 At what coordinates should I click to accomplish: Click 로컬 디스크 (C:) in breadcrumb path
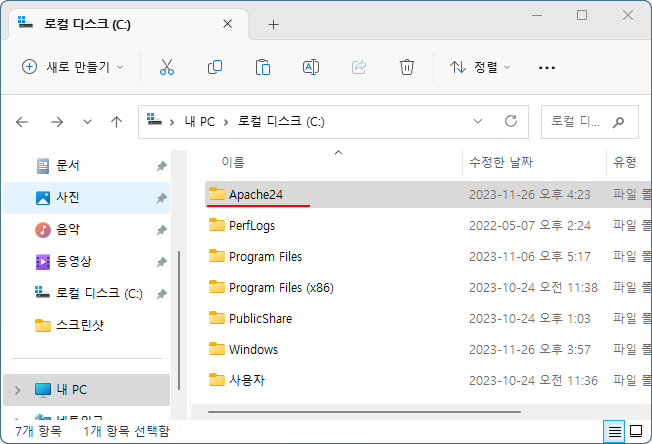pos(281,121)
